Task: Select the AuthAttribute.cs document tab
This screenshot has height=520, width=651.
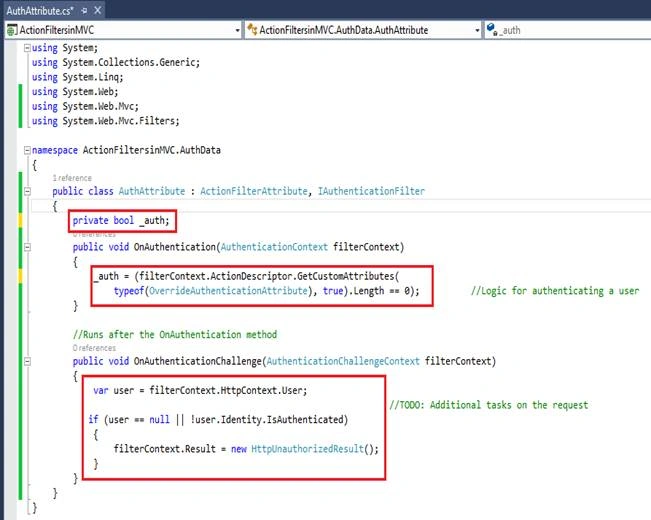Action: click(x=40, y=11)
